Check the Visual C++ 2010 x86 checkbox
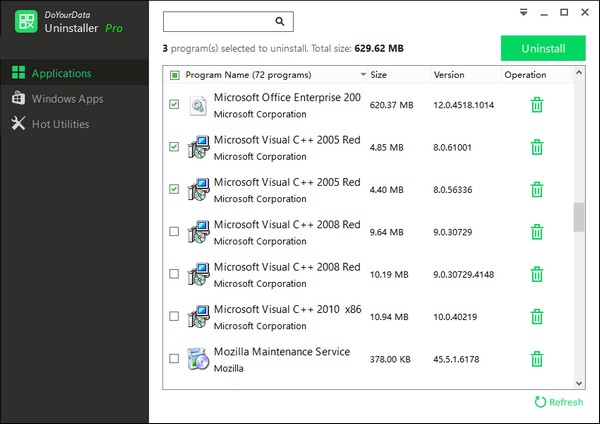Viewport: 600px width, 424px height. [x=174, y=316]
